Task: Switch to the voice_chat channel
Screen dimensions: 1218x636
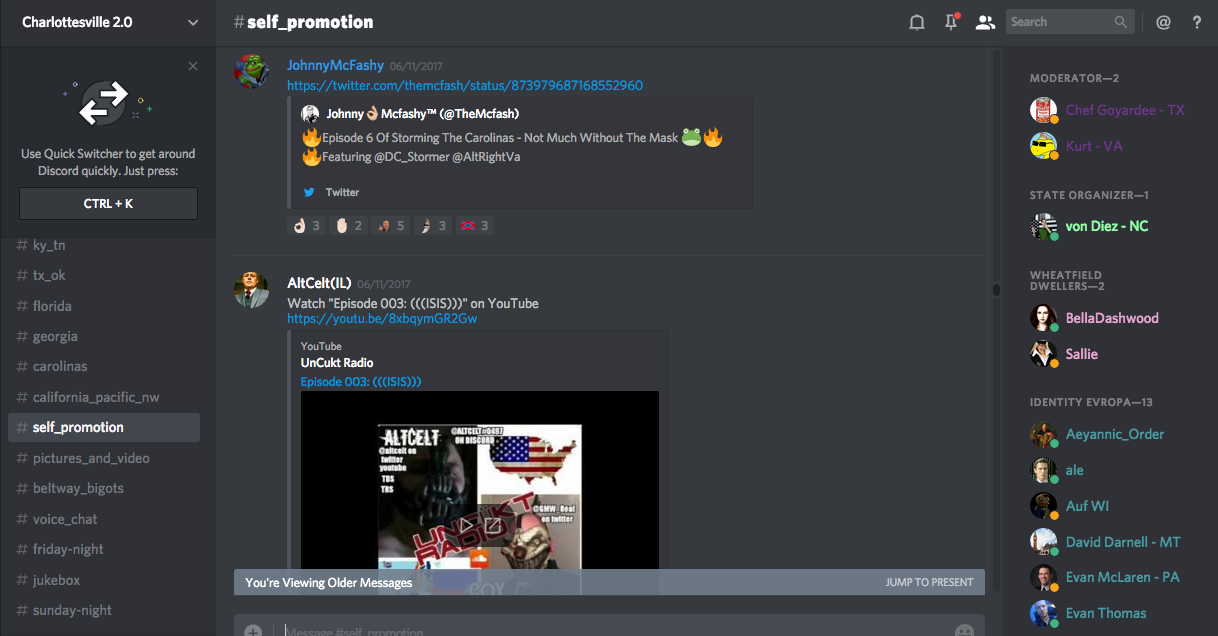Action: click(65, 519)
